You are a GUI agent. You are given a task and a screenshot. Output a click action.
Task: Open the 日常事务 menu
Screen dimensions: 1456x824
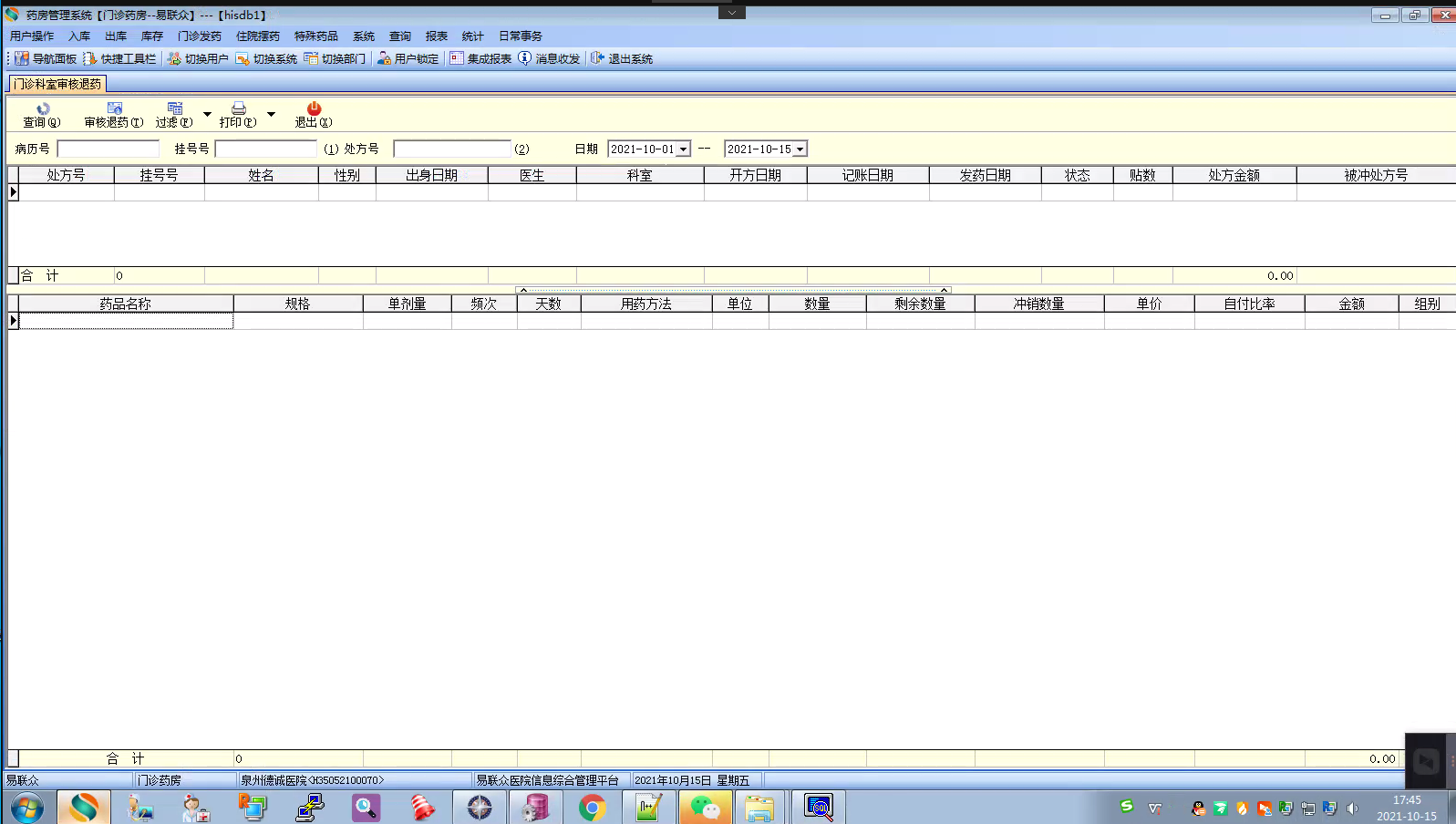(521, 36)
